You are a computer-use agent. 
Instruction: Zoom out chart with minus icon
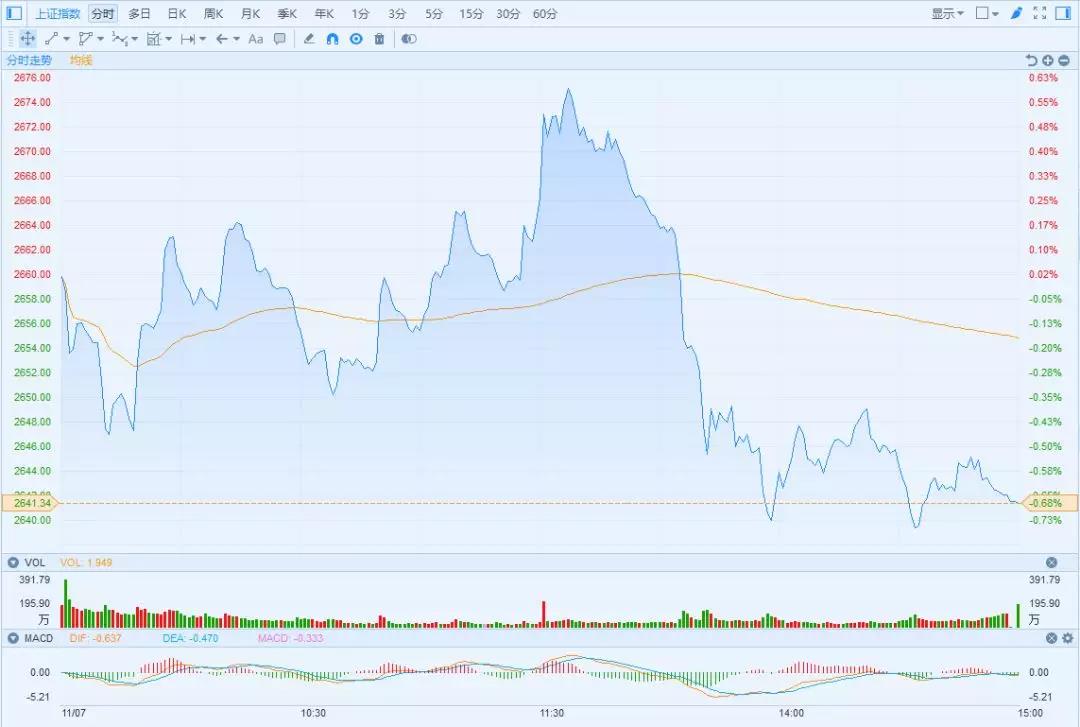tap(1064, 61)
